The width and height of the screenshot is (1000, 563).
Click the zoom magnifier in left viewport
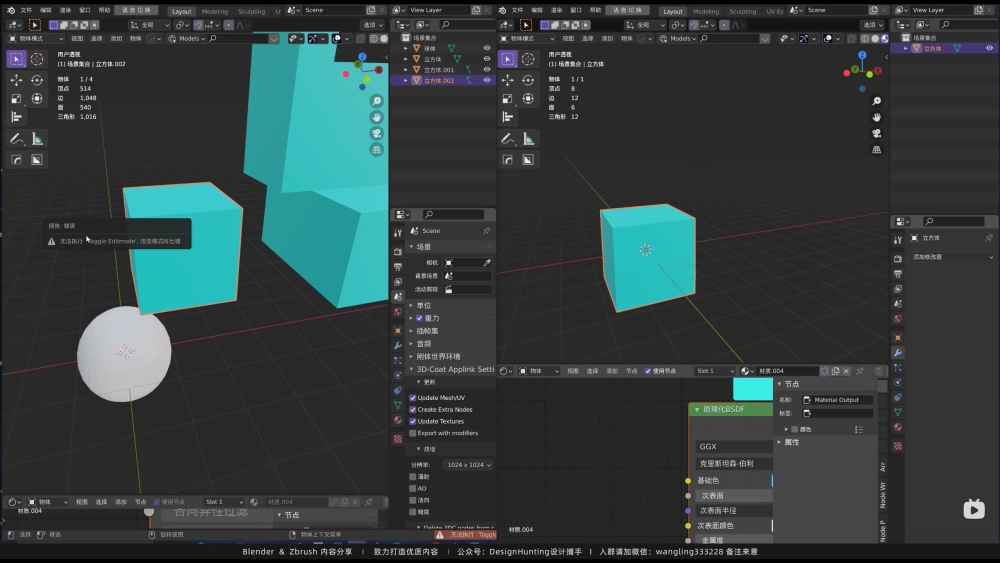click(x=376, y=101)
